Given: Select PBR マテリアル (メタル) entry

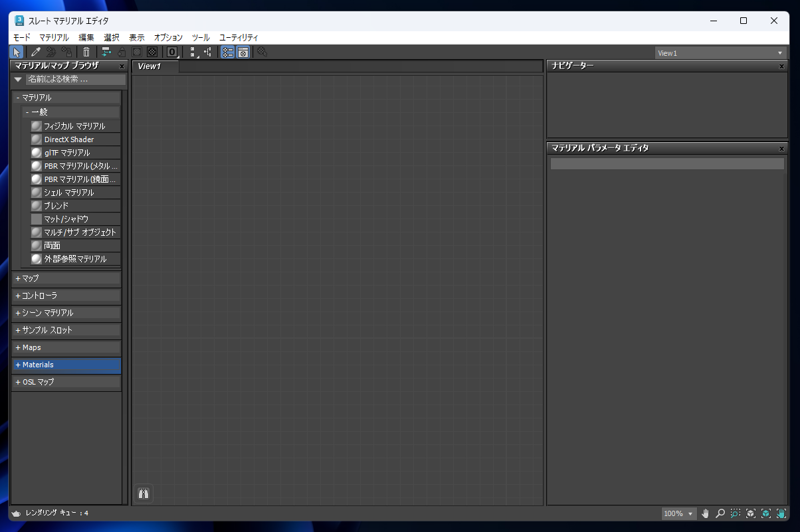Looking at the screenshot, I should [x=75, y=166].
